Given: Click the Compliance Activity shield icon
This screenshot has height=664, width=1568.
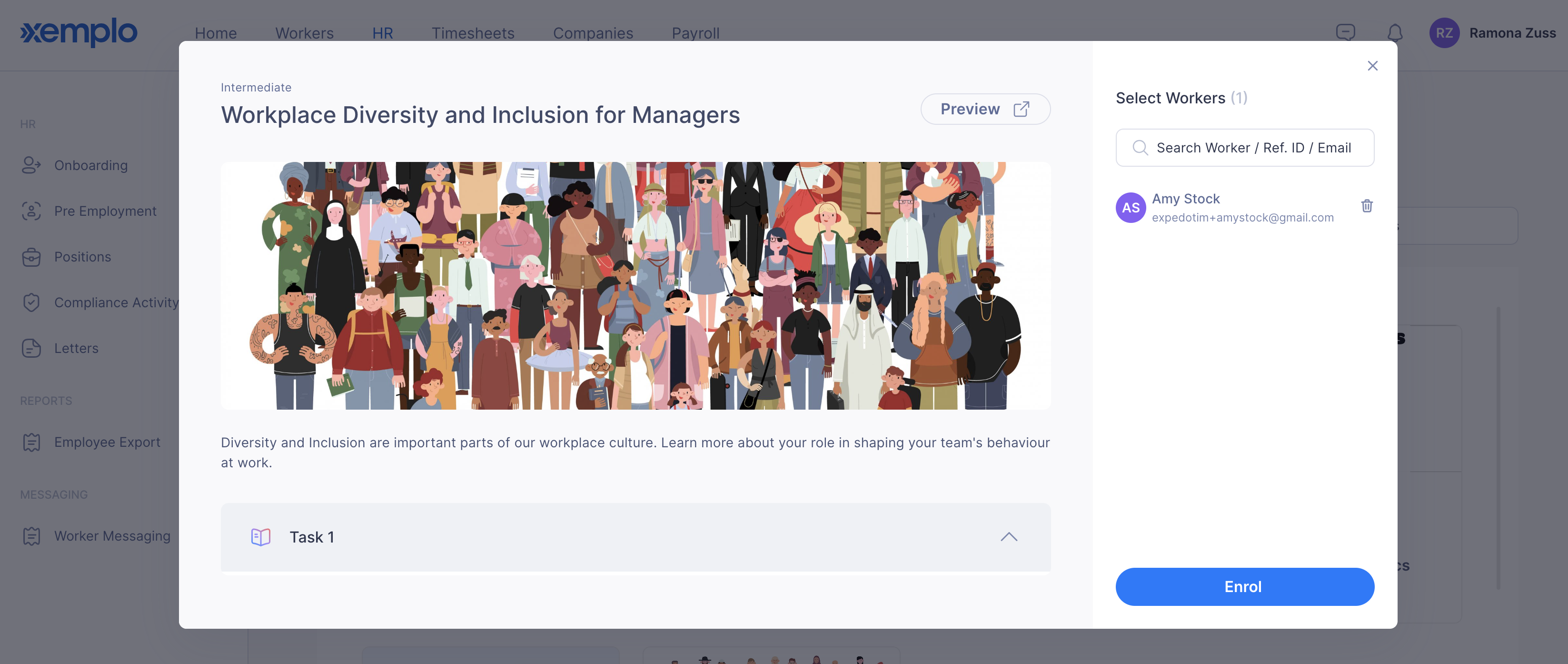Looking at the screenshot, I should (31, 302).
